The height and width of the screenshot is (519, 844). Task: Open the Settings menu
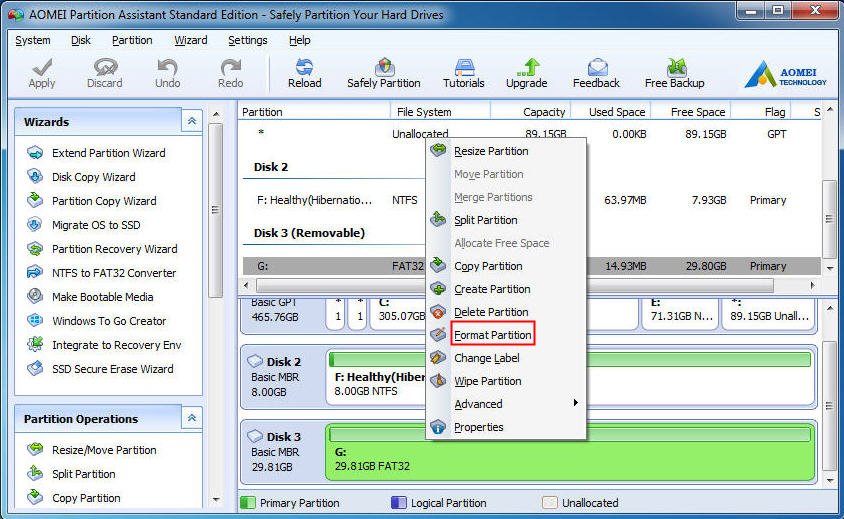click(x=248, y=40)
